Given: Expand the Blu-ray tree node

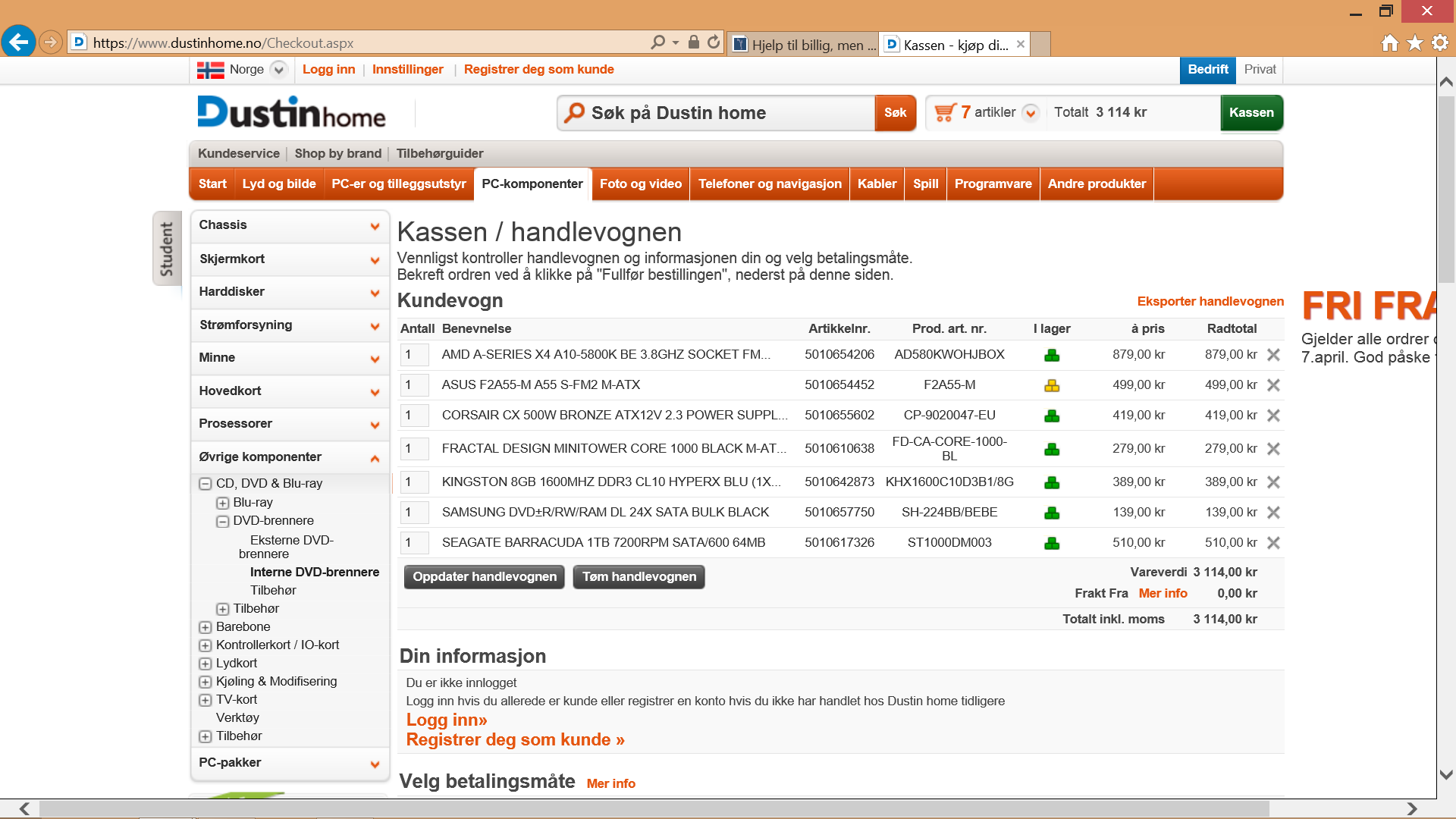Looking at the screenshot, I should point(222,503).
